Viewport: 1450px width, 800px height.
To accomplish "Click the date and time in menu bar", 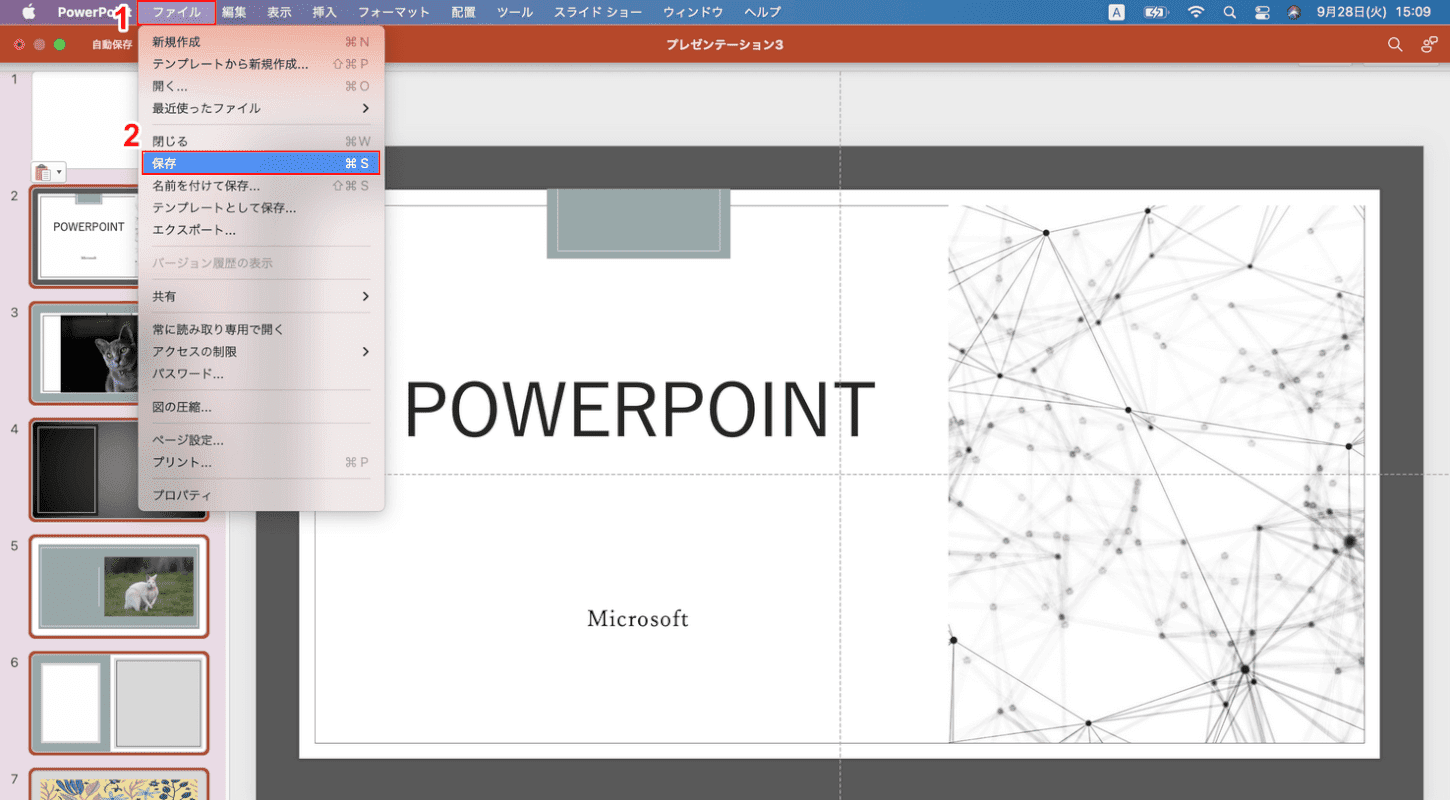I will click(x=1373, y=12).
